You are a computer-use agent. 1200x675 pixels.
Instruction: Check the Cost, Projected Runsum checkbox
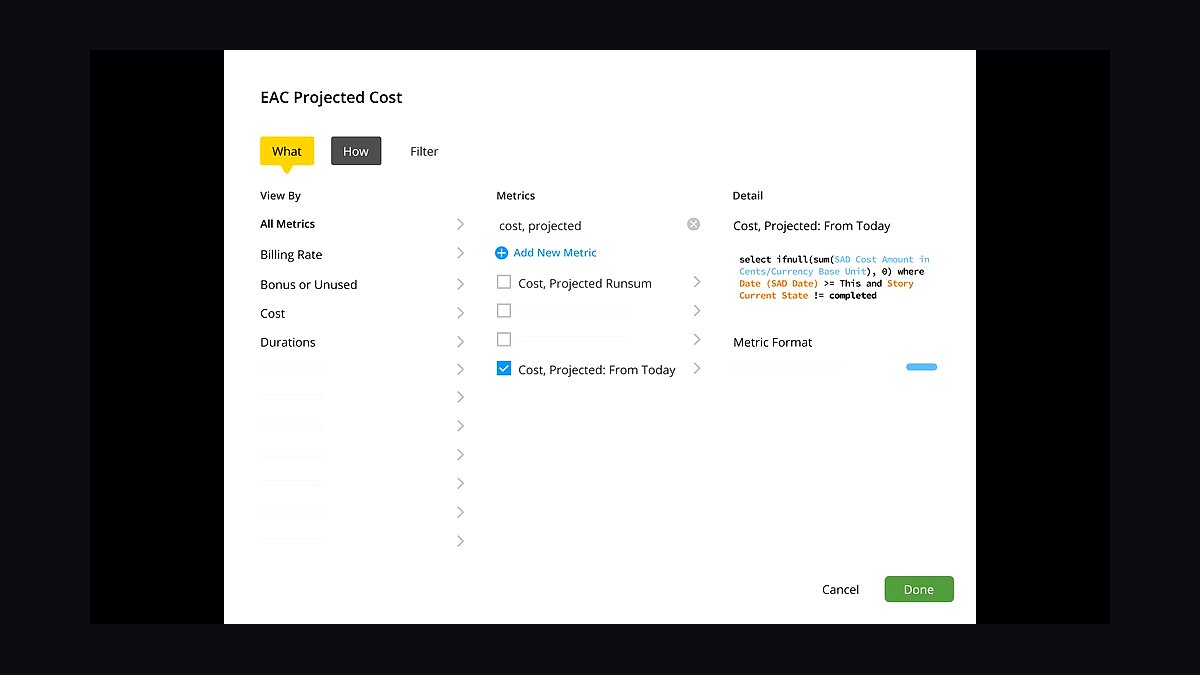click(x=504, y=282)
